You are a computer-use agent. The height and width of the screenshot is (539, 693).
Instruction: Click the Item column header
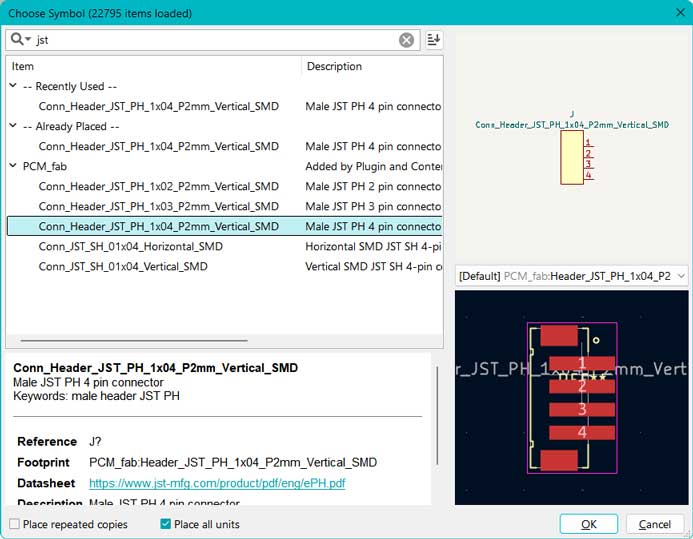(154, 66)
